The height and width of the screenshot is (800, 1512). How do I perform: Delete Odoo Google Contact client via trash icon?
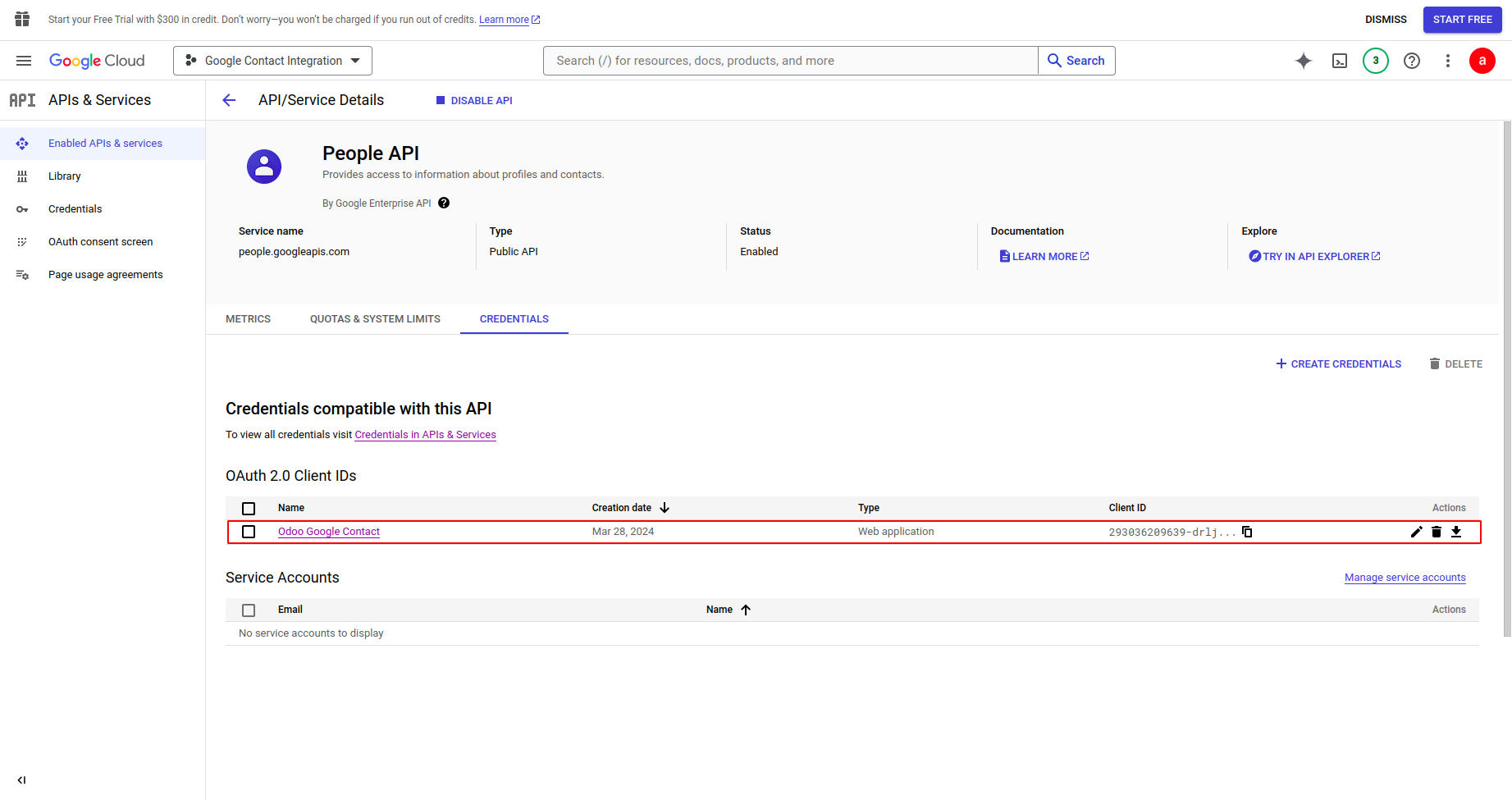[1437, 532]
